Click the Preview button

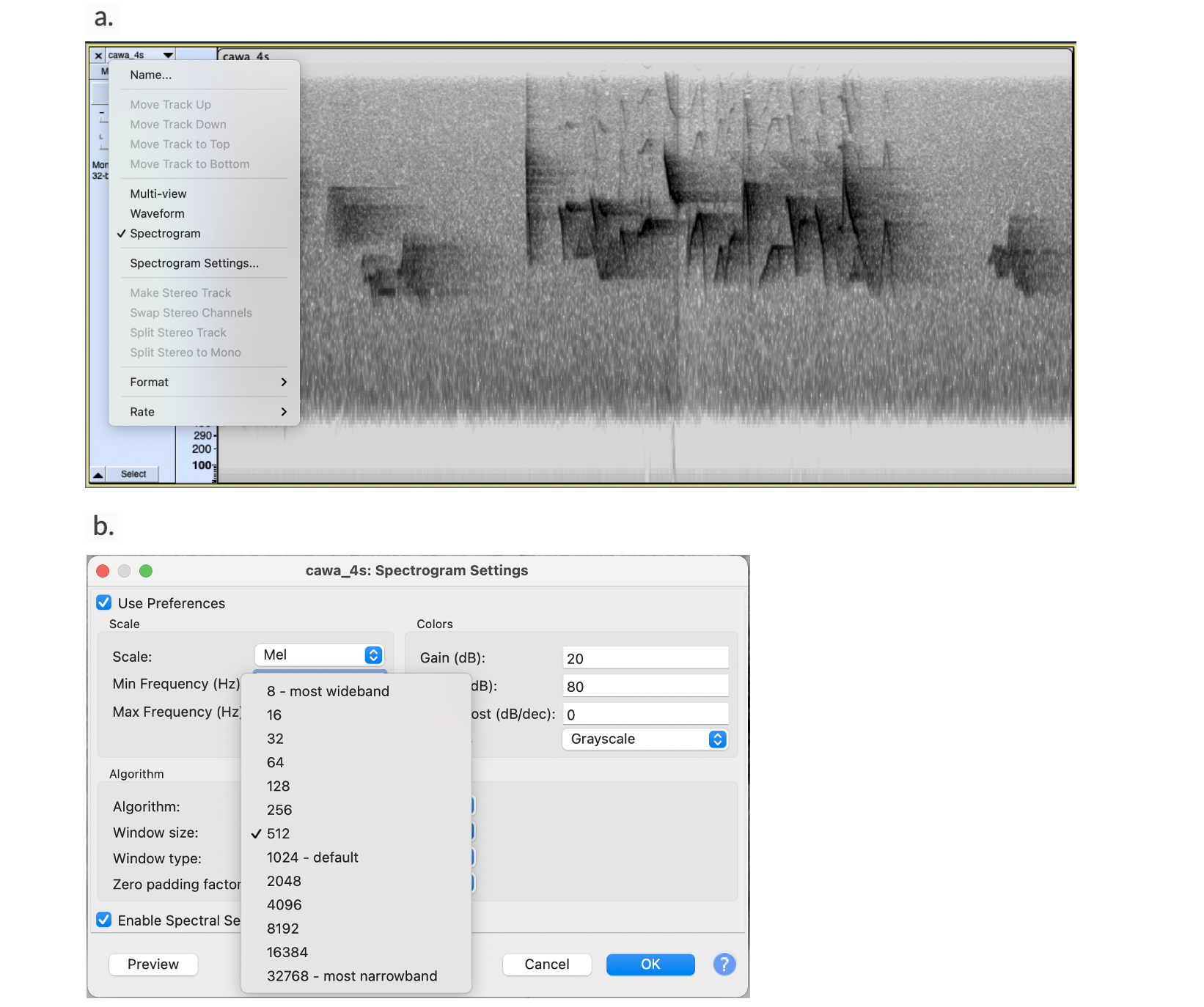point(153,964)
